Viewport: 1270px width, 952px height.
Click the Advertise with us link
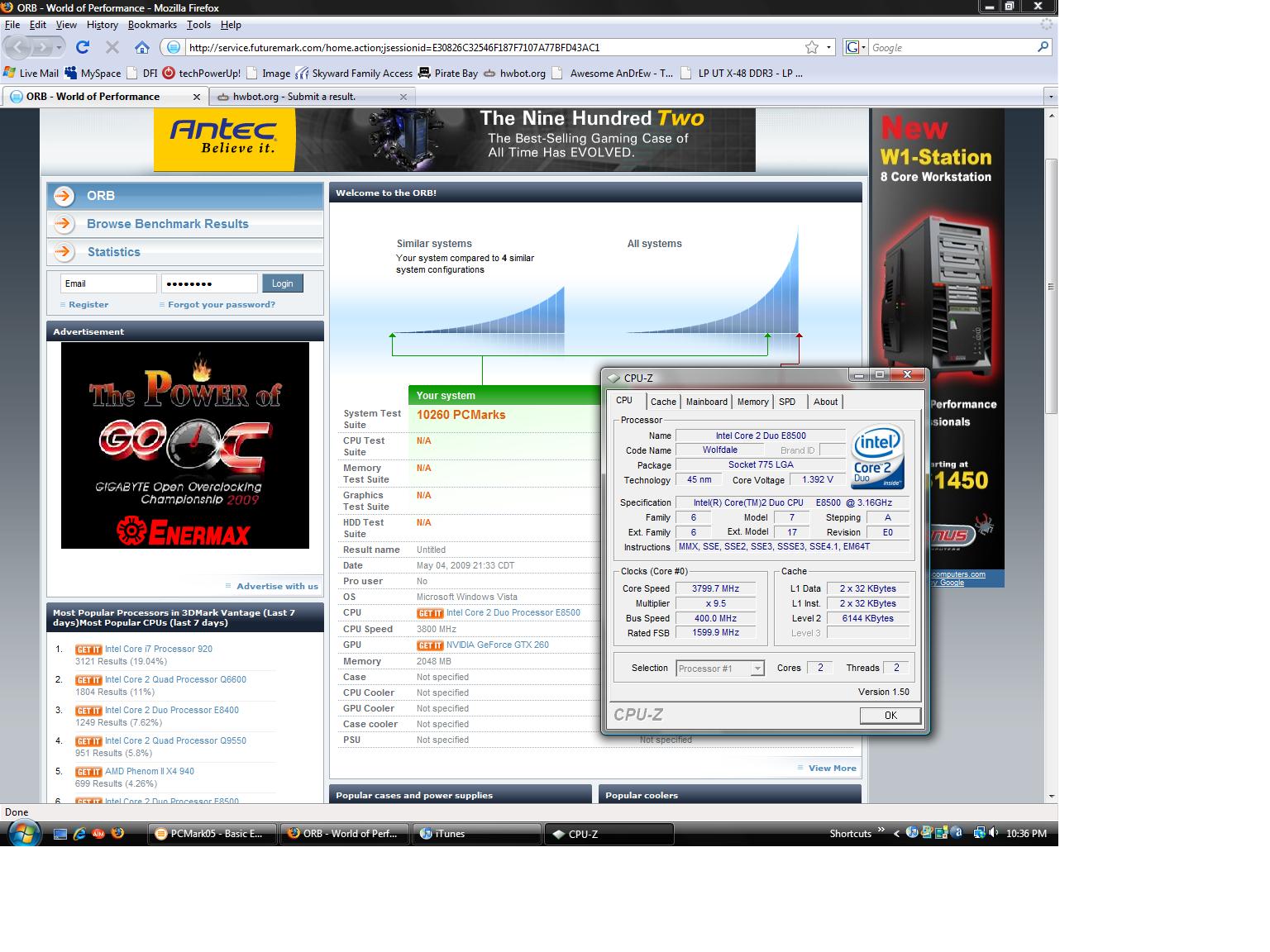(277, 587)
